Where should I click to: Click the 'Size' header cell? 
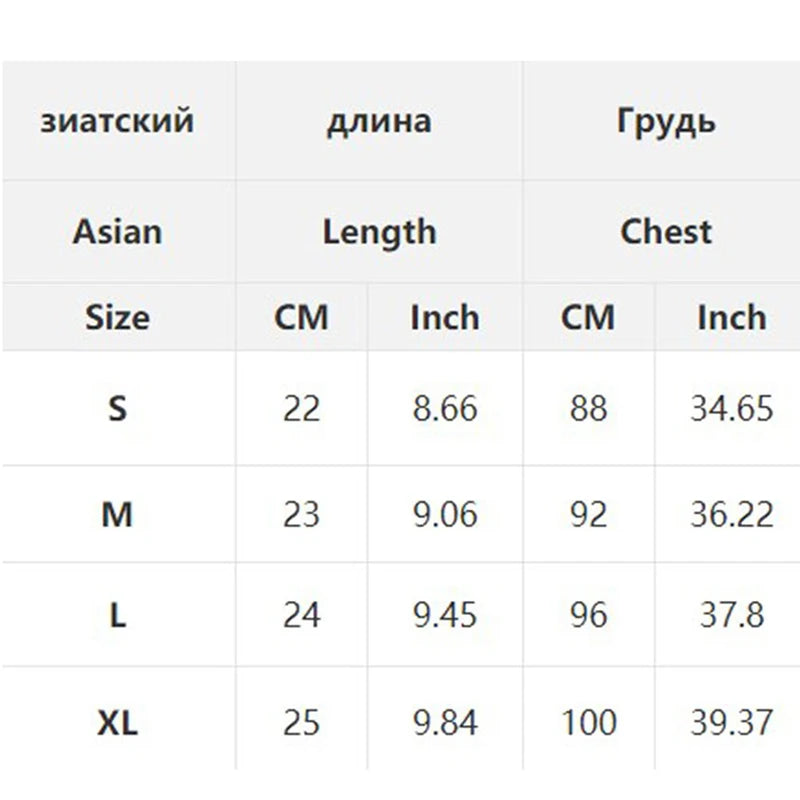(117, 318)
